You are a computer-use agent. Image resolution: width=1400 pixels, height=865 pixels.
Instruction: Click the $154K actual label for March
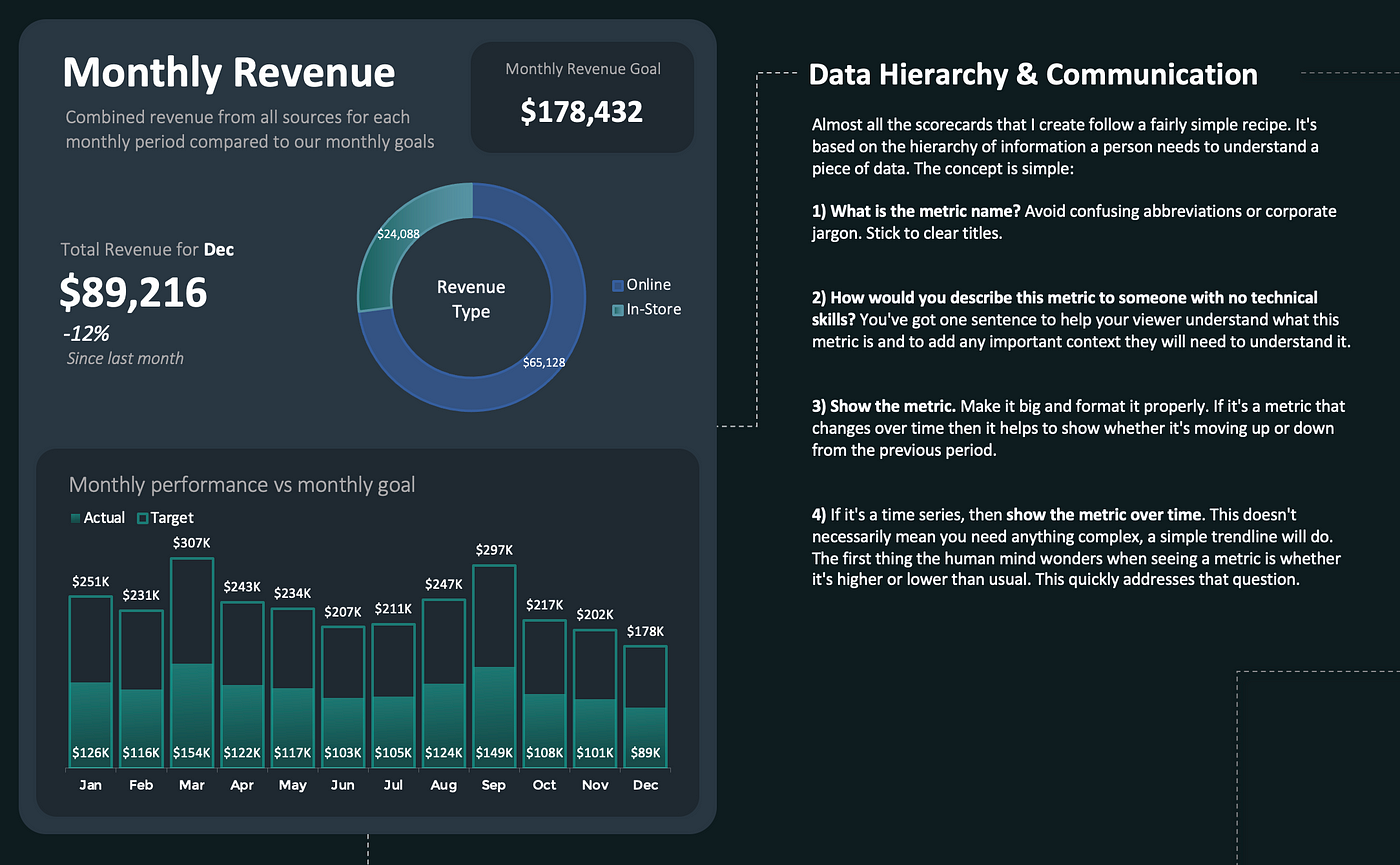[x=191, y=753]
